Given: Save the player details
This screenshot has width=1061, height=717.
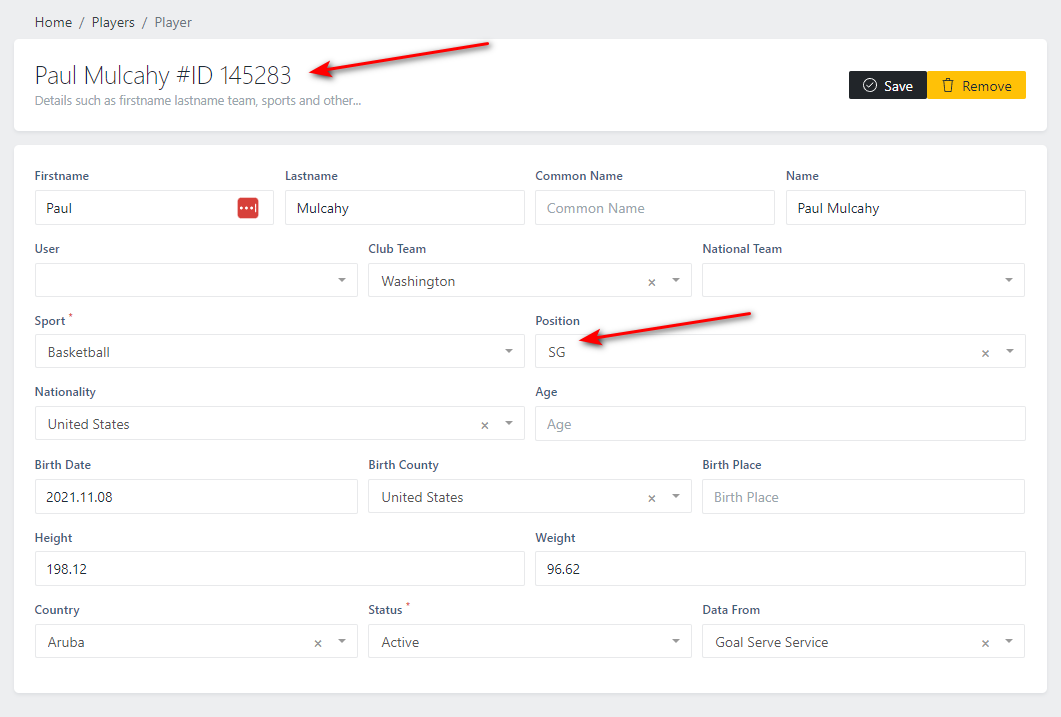Looking at the screenshot, I should point(888,85).
